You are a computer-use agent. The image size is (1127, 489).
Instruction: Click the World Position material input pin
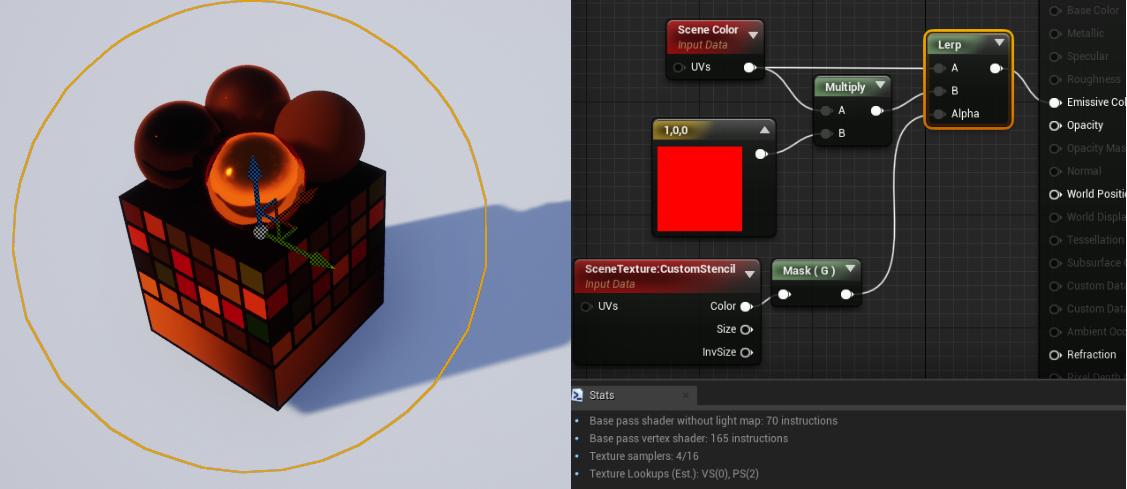click(1054, 194)
